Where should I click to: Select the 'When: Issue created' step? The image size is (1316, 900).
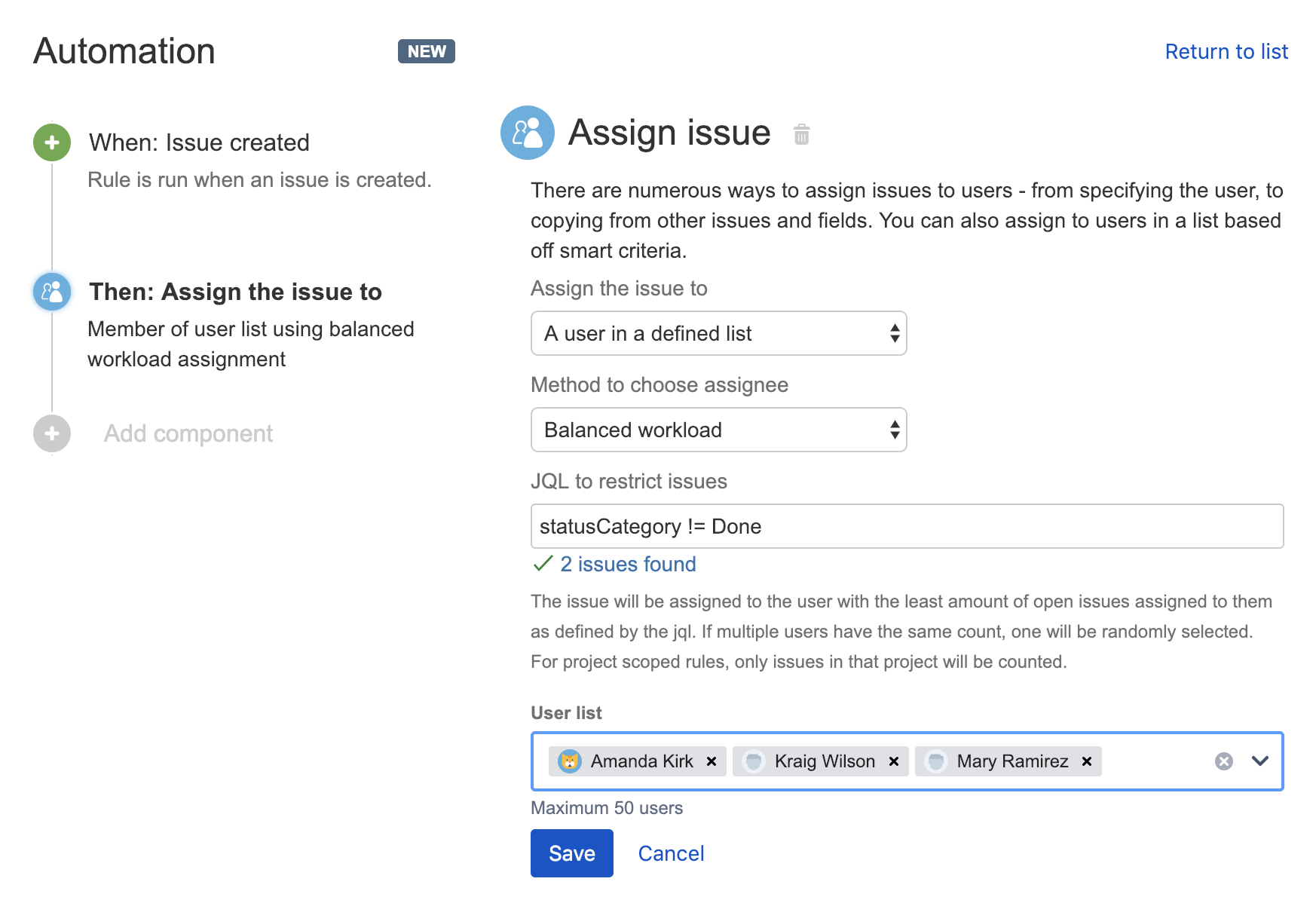coord(199,142)
